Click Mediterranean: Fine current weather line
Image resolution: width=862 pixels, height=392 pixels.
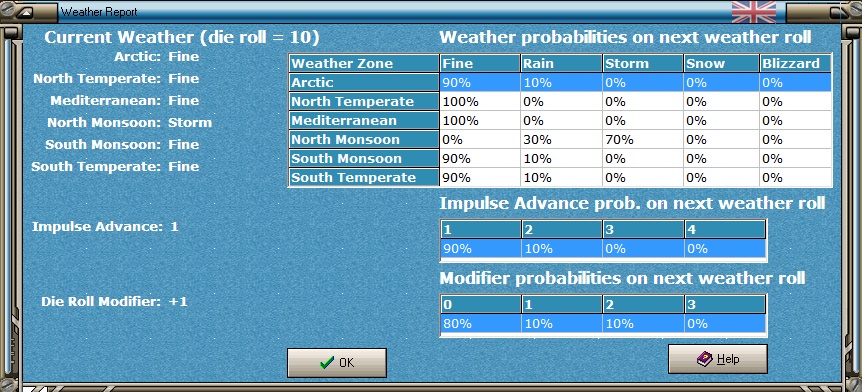[x=125, y=101]
